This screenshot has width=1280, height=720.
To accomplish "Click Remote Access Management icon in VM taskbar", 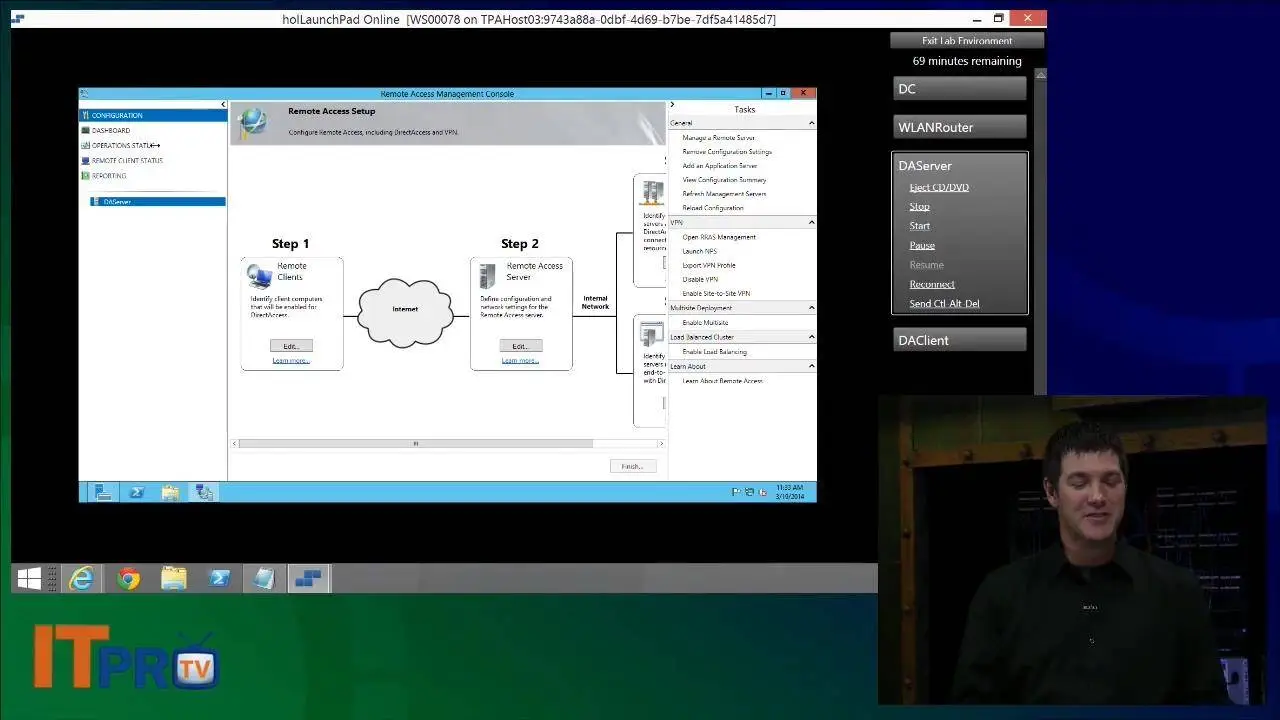I will 204,492.
